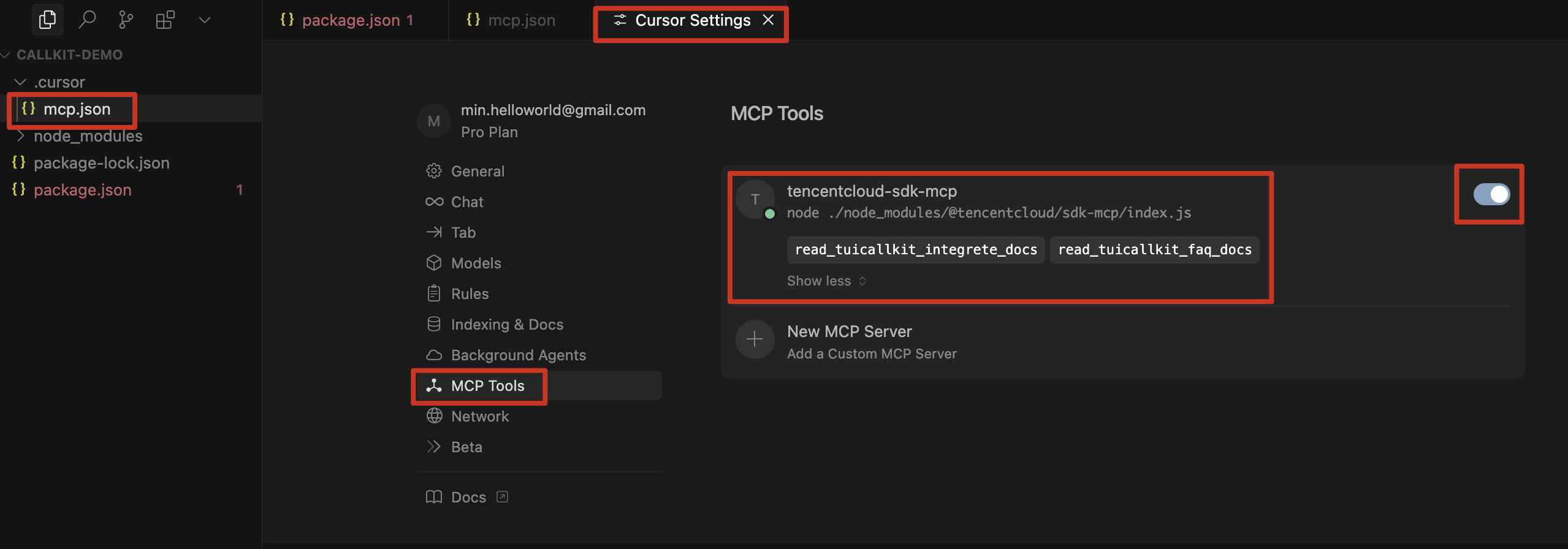This screenshot has width=1568, height=549.
Task: Open Tab settings section
Action: [x=539, y=232]
